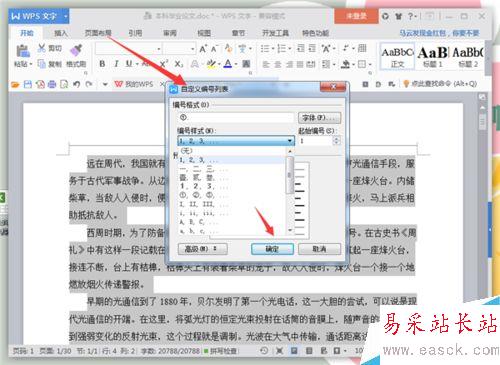The image size is (500, 365).
Task: Click the 取消 button in the dialog
Action: pos(319,249)
